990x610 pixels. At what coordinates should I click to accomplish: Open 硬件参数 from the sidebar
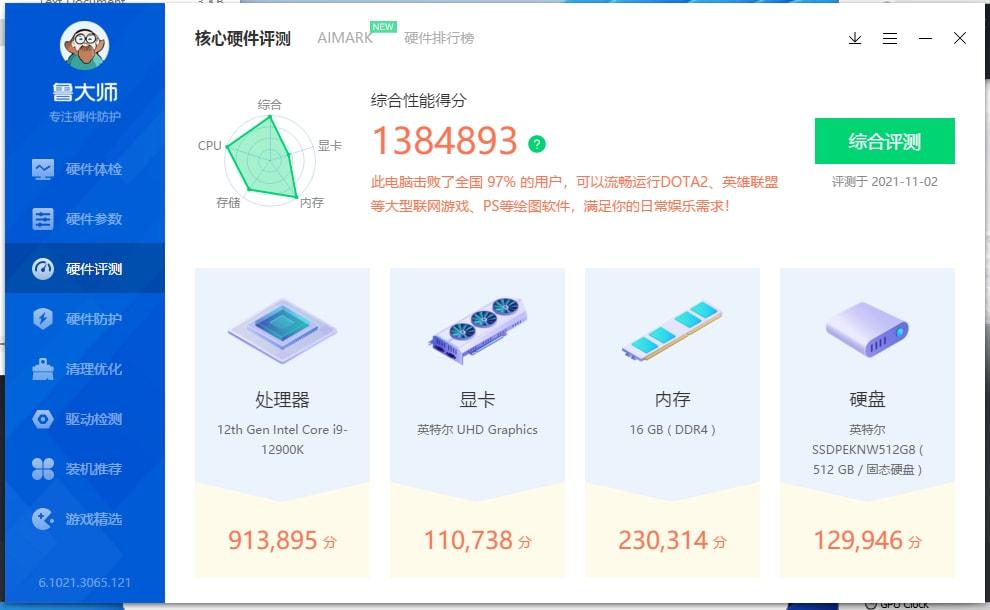[85, 219]
